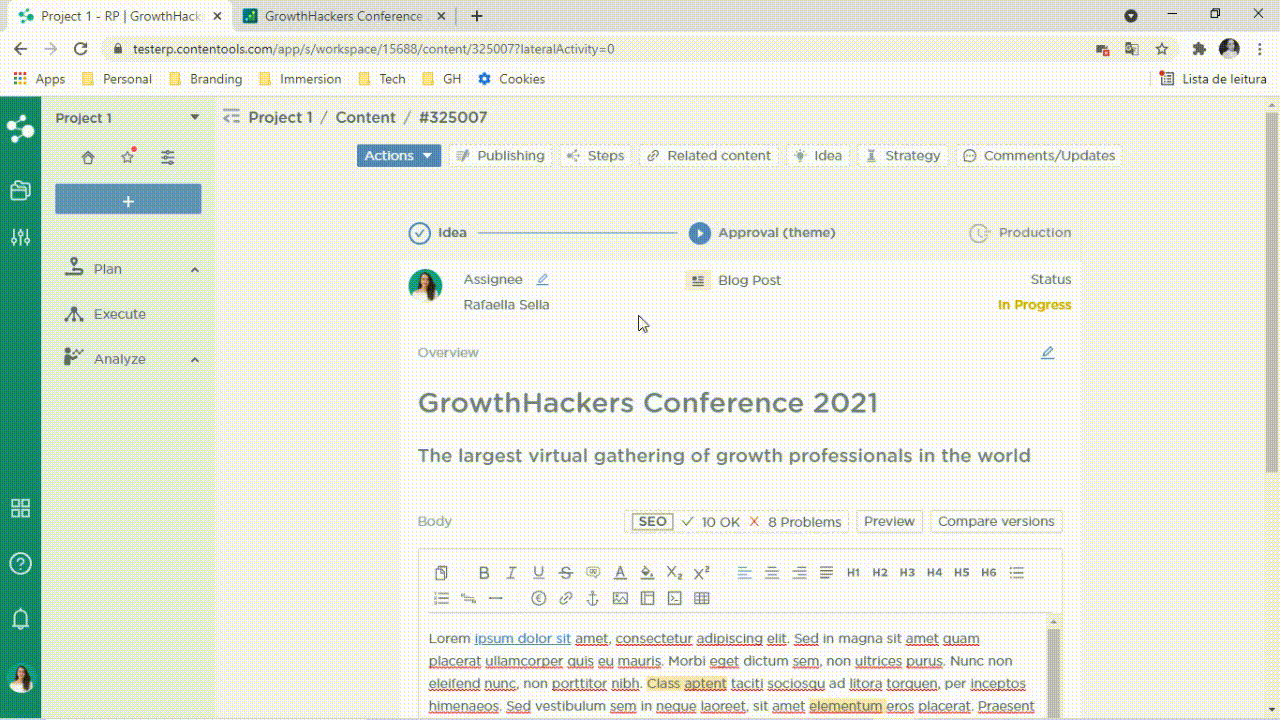The width and height of the screenshot is (1280, 720).
Task: Apply H5 heading style
Action: [961, 573]
